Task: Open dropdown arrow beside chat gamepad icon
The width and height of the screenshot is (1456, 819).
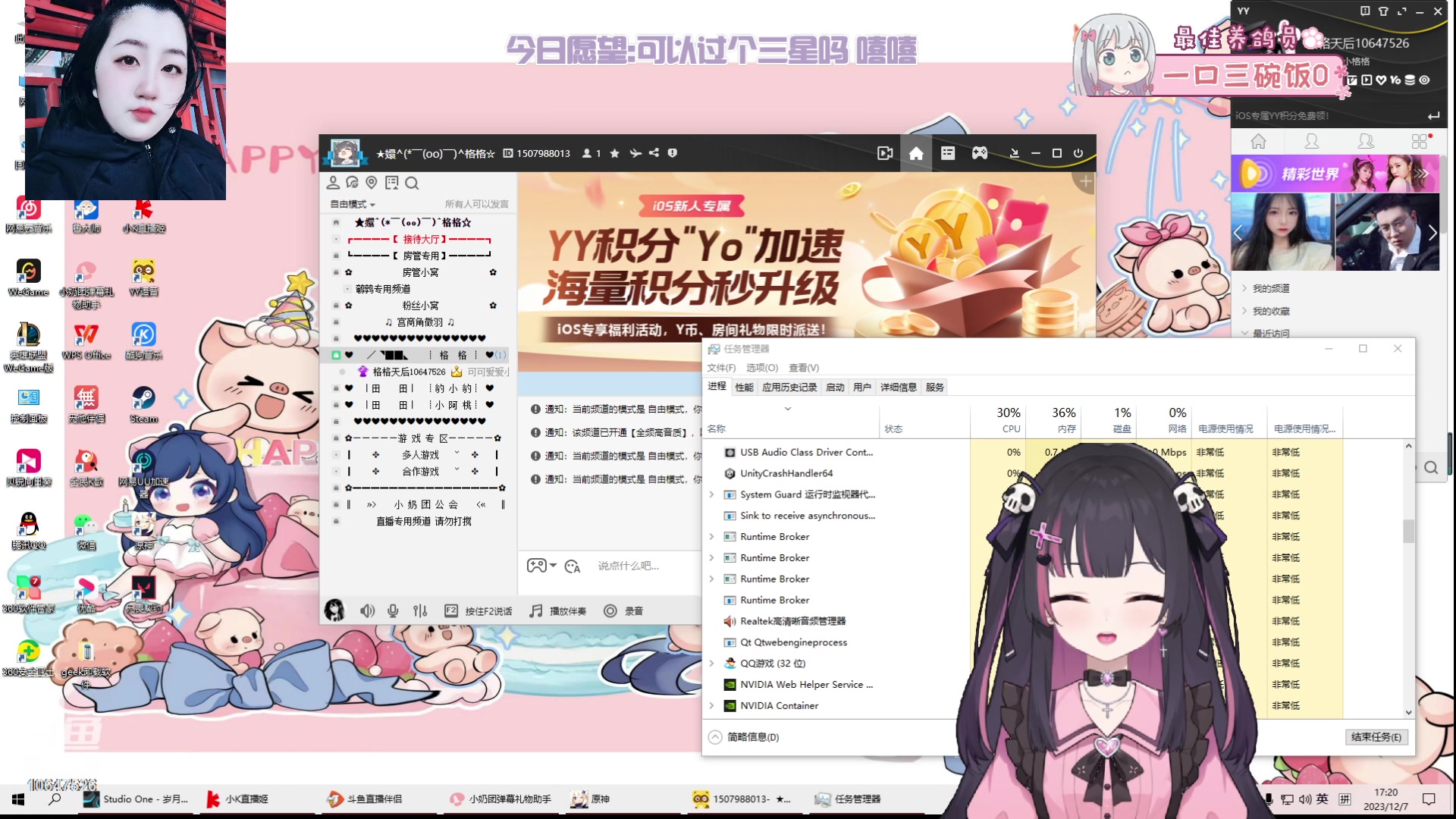Action: (554, 566)
